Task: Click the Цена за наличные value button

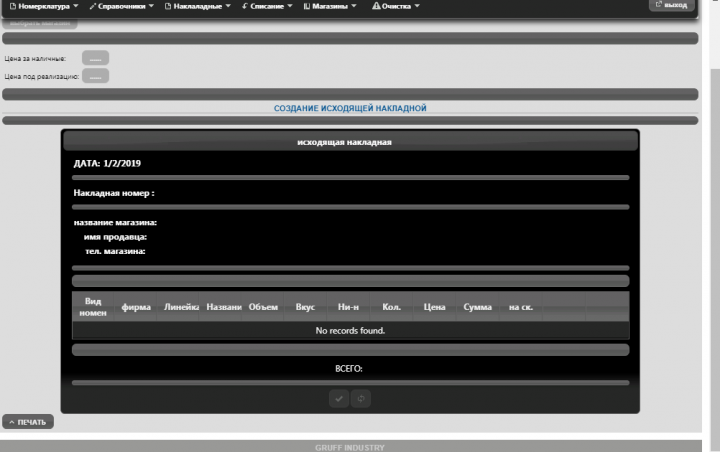Action: click(x=96, y=58)
